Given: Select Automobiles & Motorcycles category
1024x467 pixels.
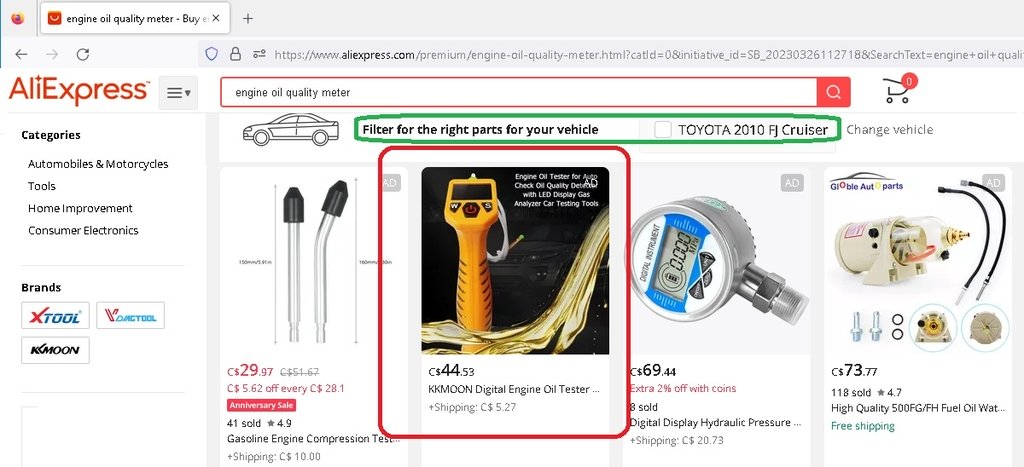Looking at the screenshot, I should 98,164.
